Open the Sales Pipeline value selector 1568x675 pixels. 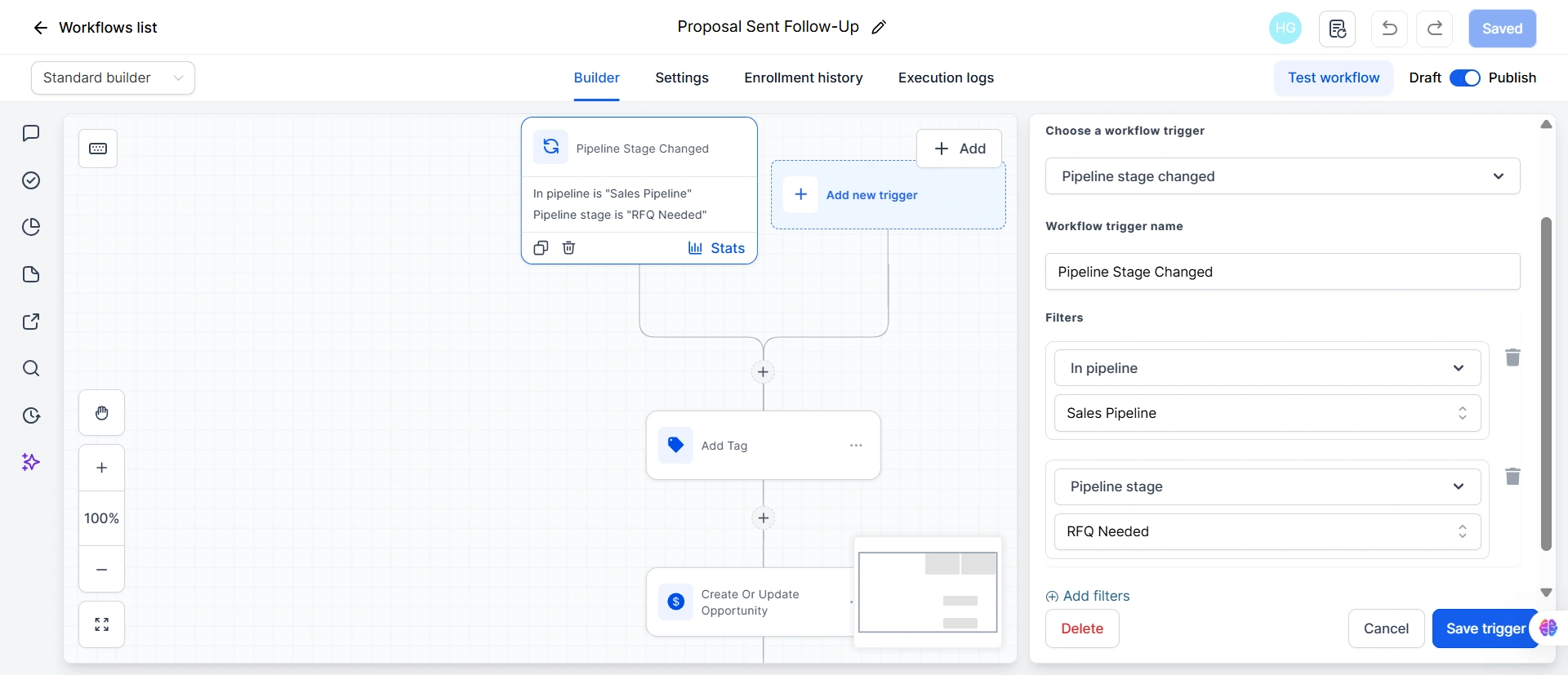(x=1267, y=413)
